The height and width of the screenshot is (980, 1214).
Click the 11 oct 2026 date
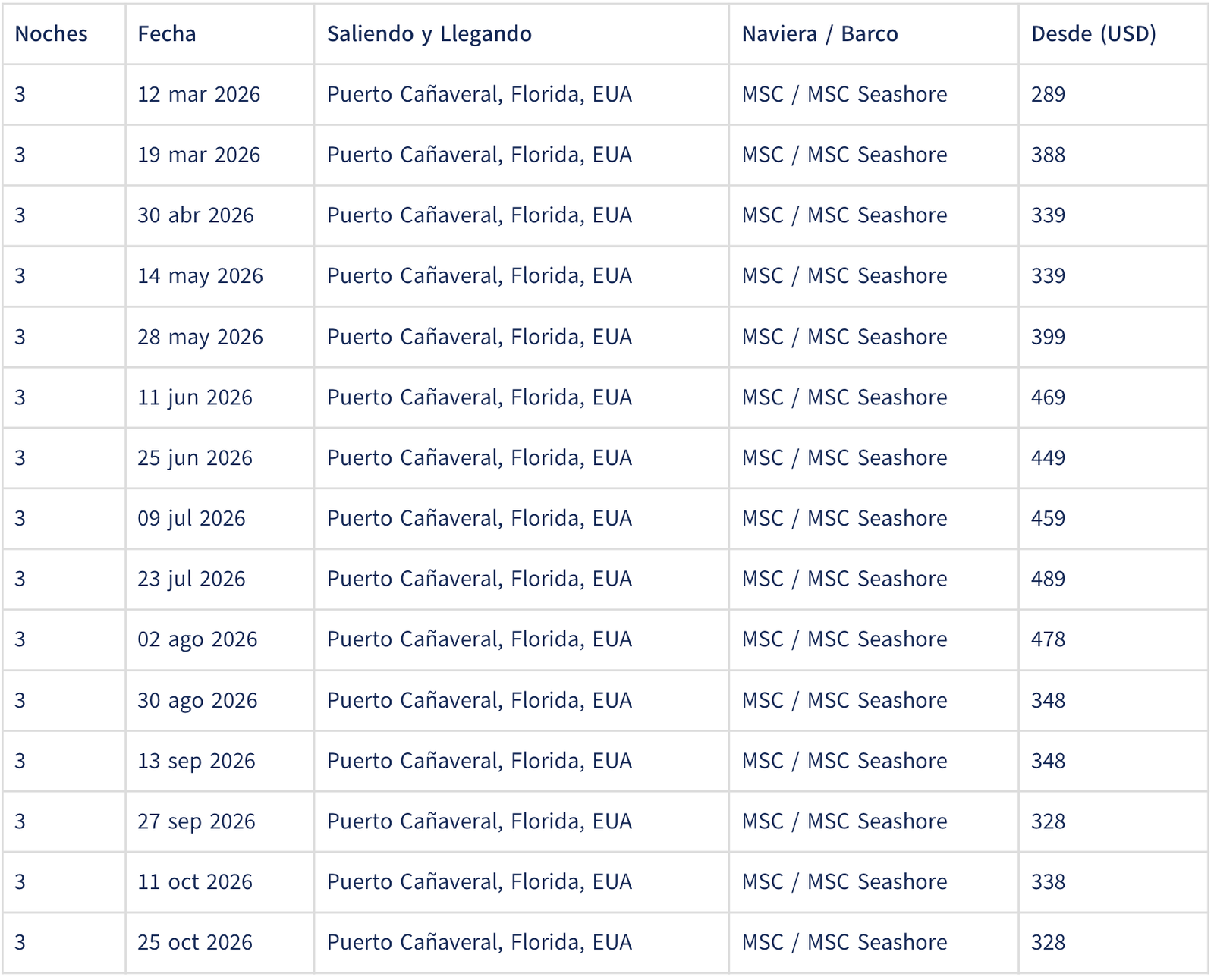pyautogui.click(x=195, y=882)
